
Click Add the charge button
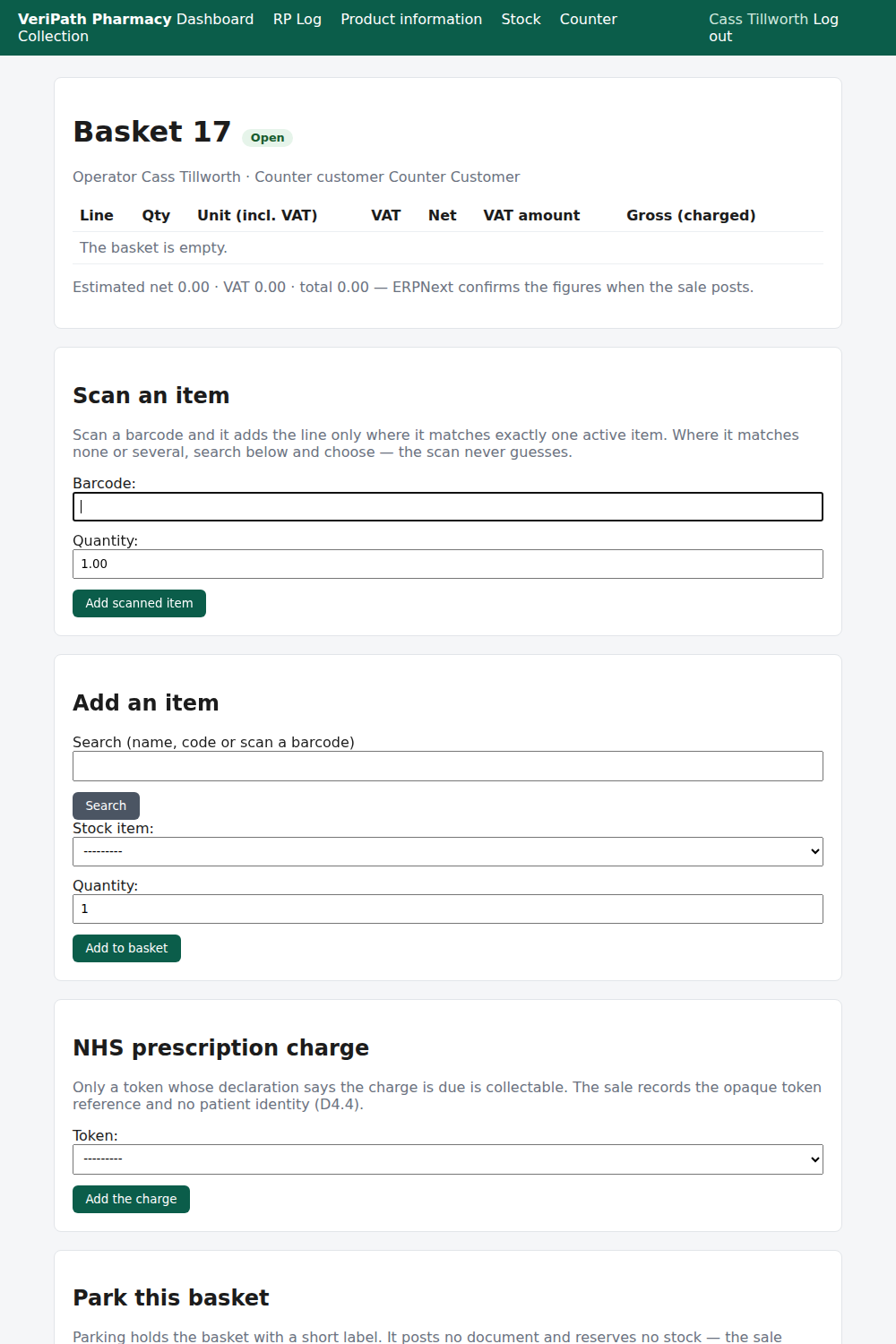tap(131, 1199)
